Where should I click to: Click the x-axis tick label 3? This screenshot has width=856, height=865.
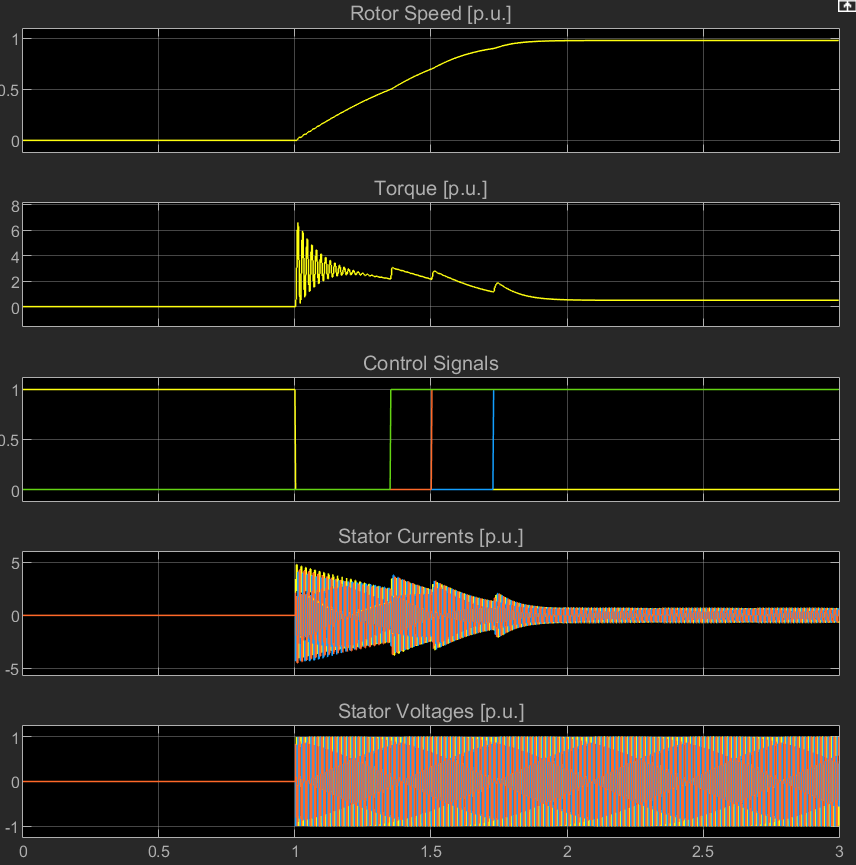837,853
